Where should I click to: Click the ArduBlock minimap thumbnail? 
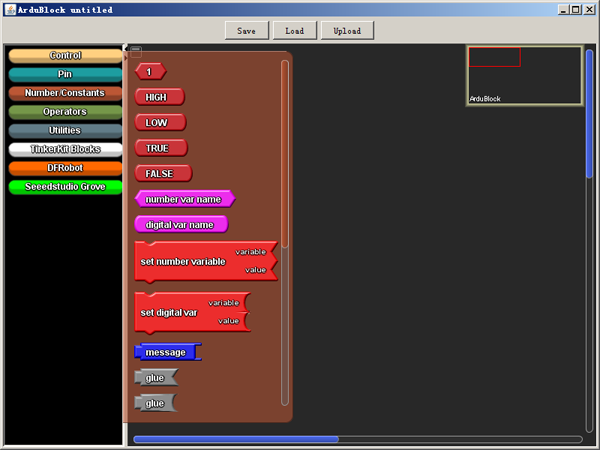(524, 75)
